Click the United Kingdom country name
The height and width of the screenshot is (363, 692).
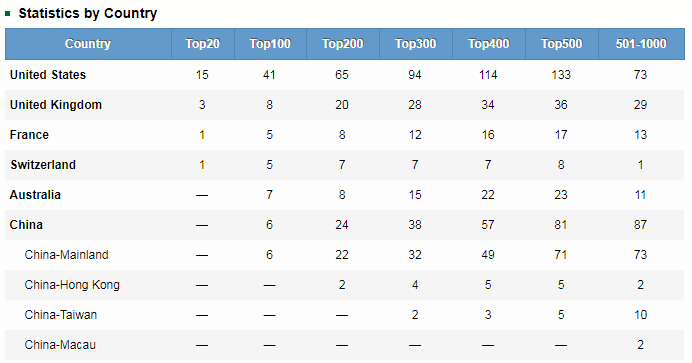click(56, 105)
